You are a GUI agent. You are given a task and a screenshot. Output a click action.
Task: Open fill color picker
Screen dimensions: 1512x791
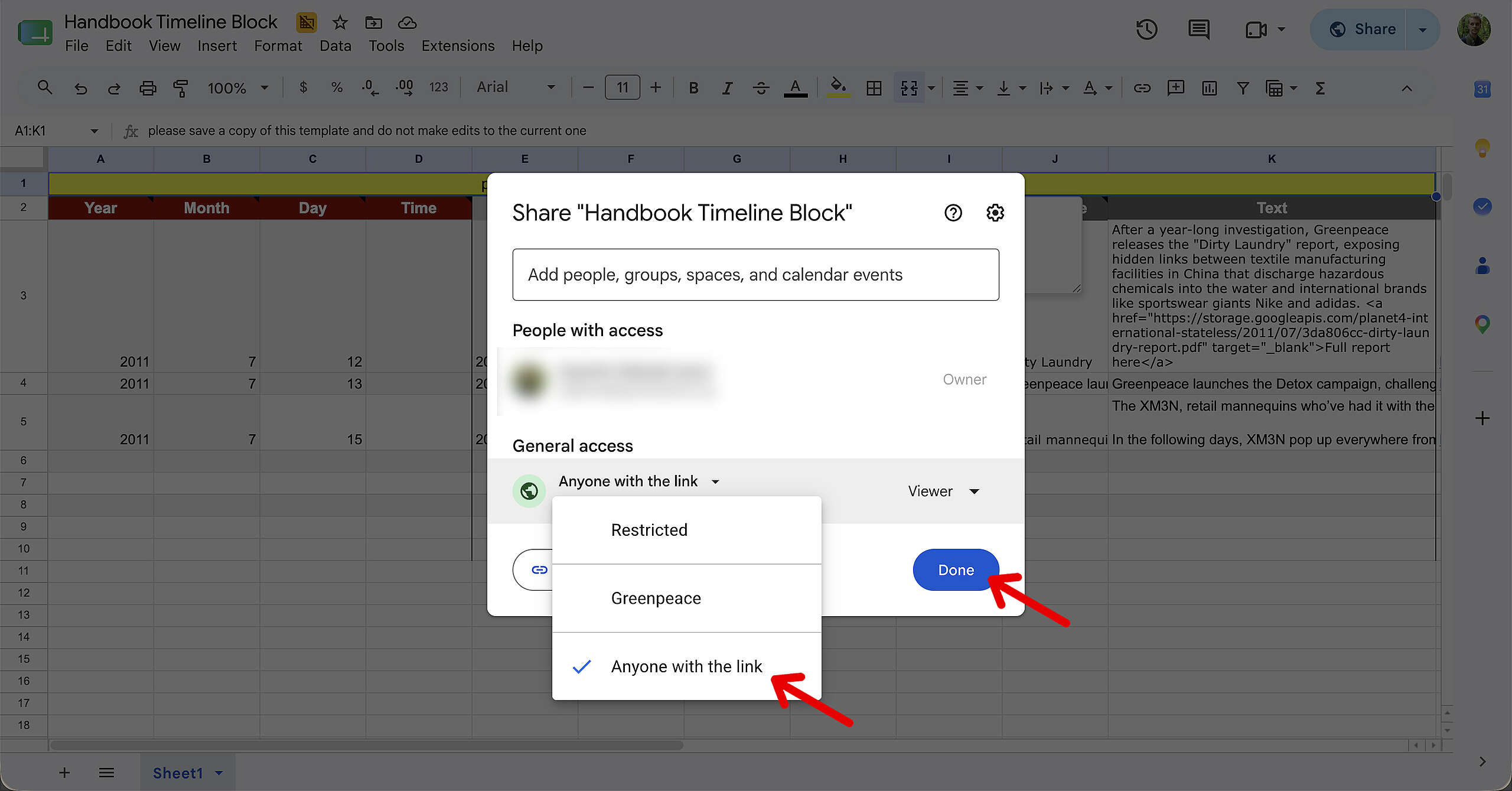(x=838, y=87)
